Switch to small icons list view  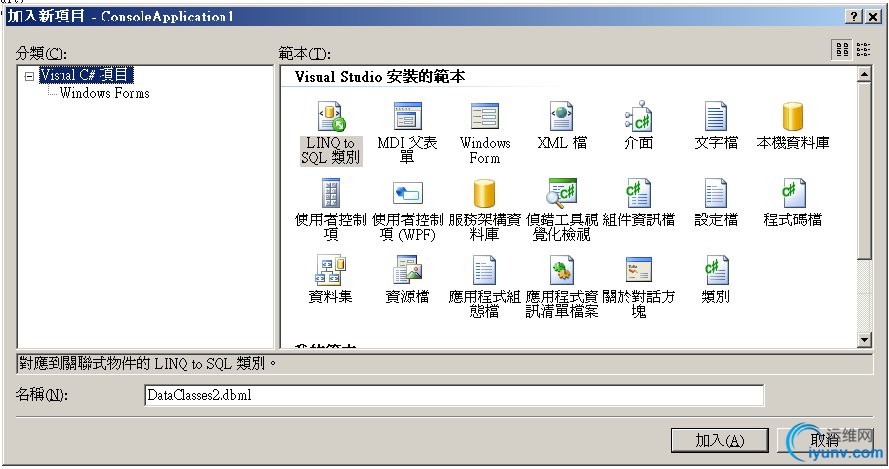[x=863, y=50]
